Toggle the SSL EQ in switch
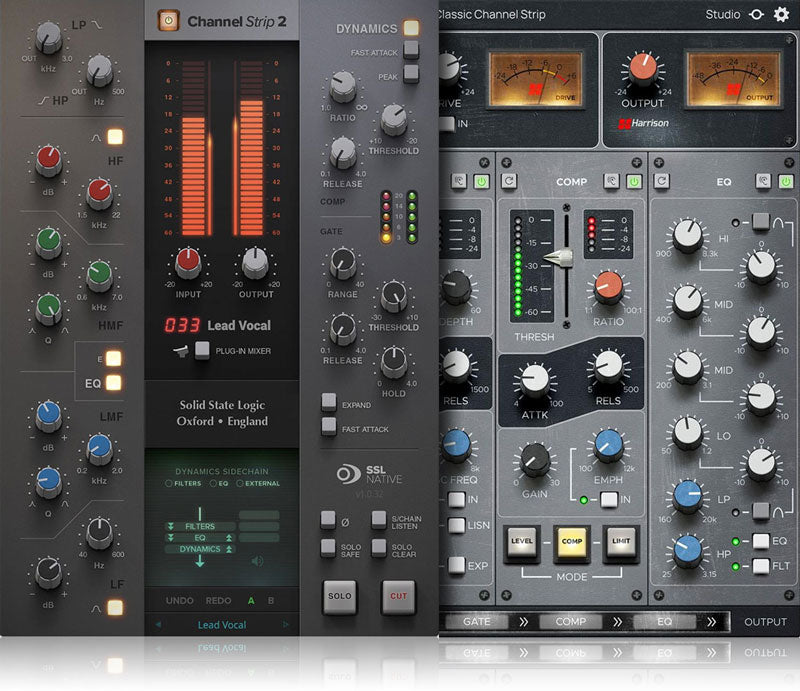Image resolution: width=800 pixels, height=691 pixels. point(113,382)
